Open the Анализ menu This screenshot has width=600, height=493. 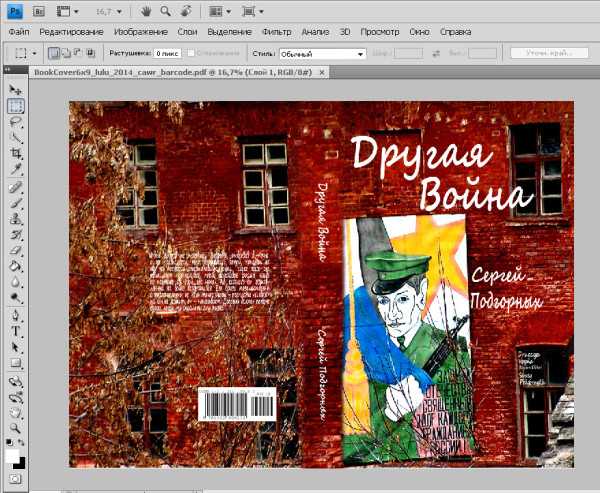(x=315, y=32)
